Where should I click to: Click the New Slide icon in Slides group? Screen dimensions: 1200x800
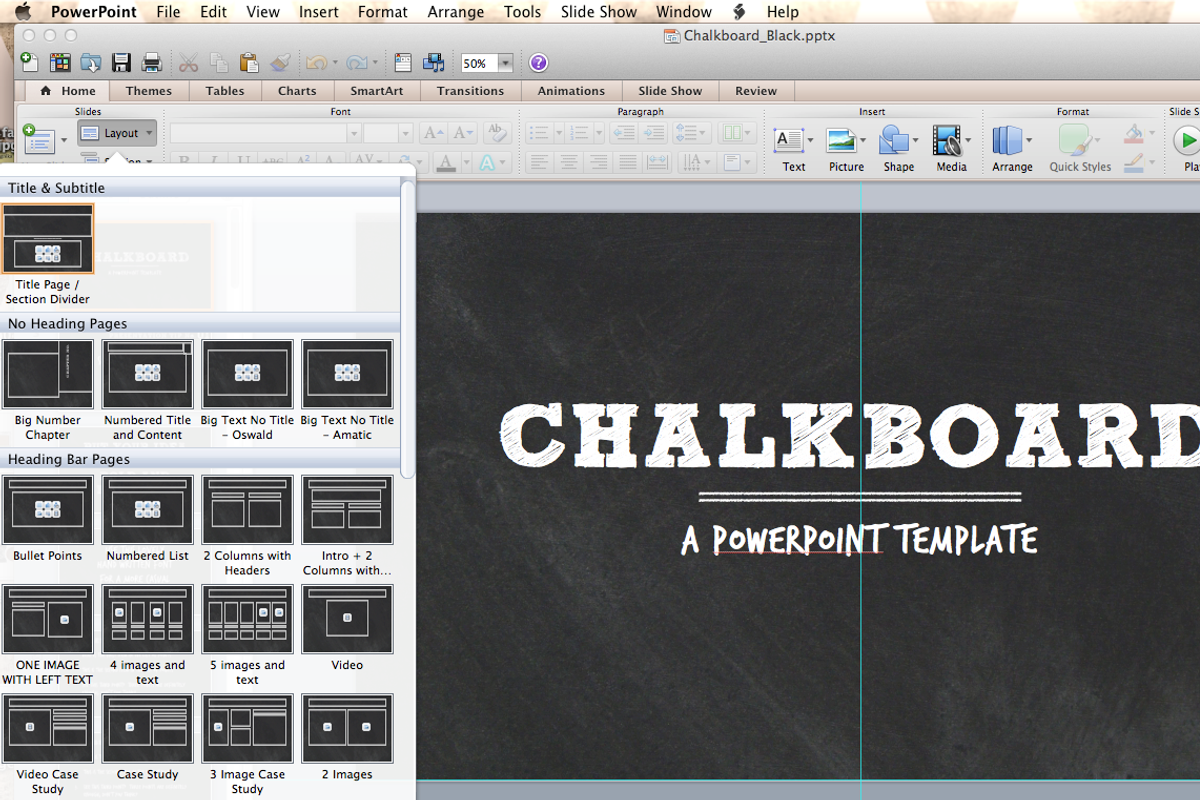click(x=37, y=139)
